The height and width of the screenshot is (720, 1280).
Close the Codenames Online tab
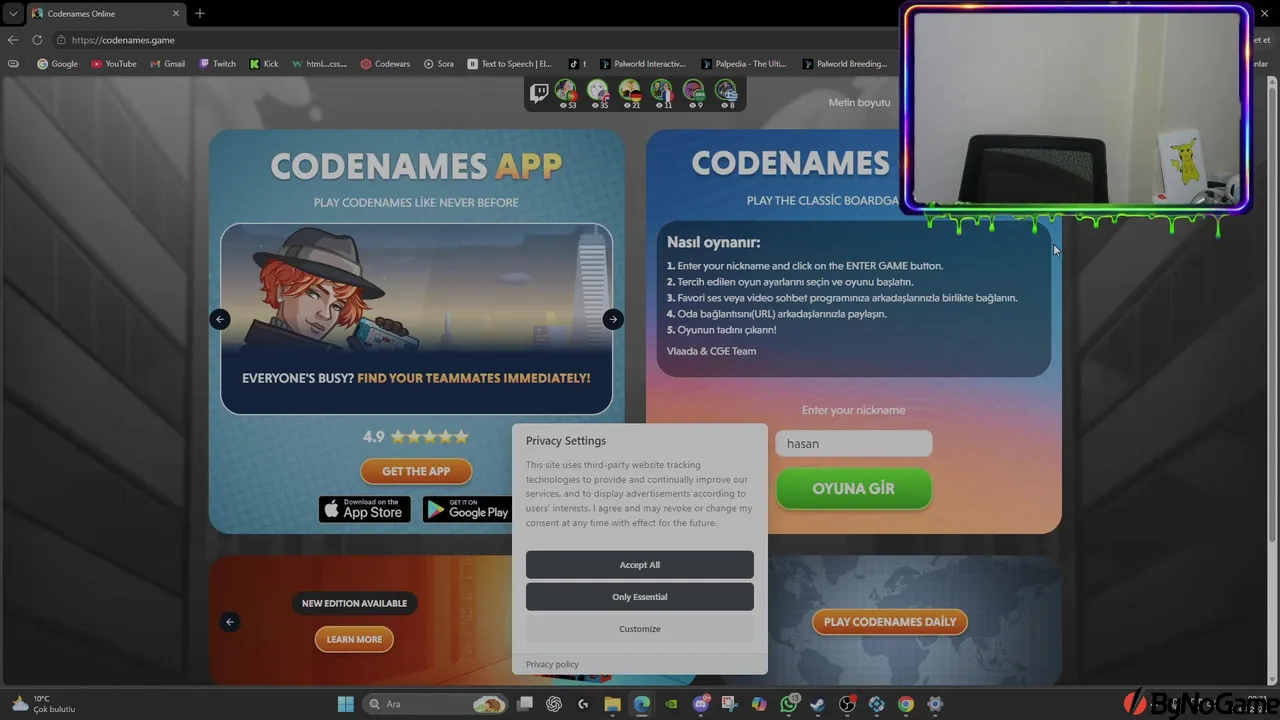pyautogui.click(x=177, y=13)
